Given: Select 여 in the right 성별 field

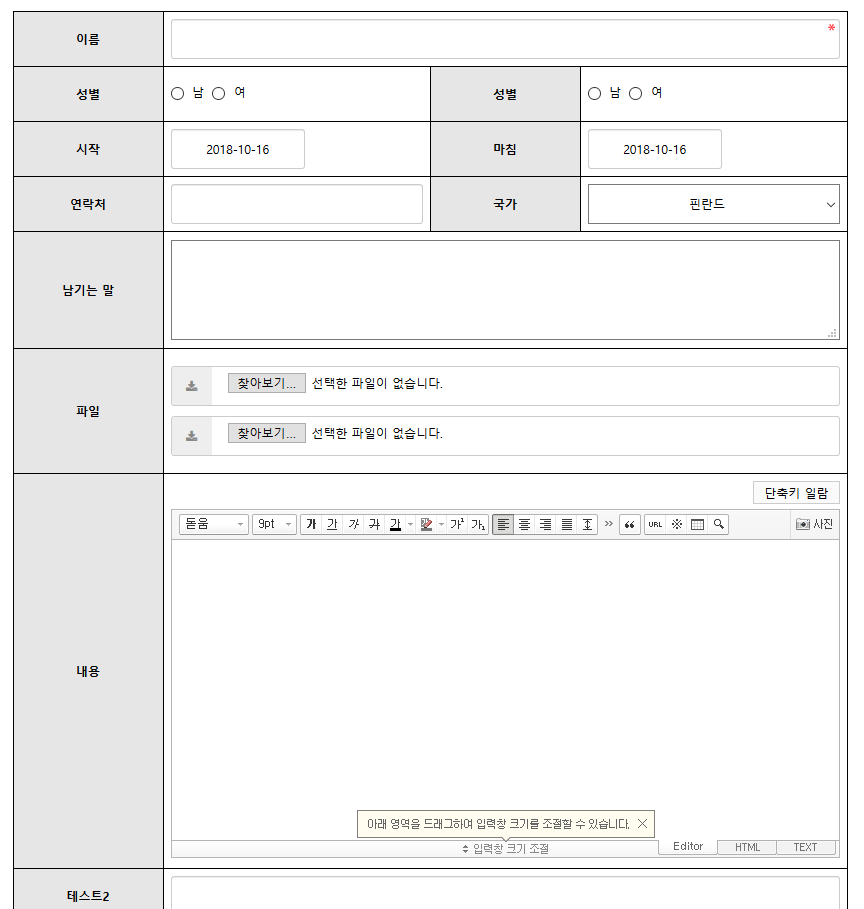Looking at the screenshot, I should (x=636, y=93).
